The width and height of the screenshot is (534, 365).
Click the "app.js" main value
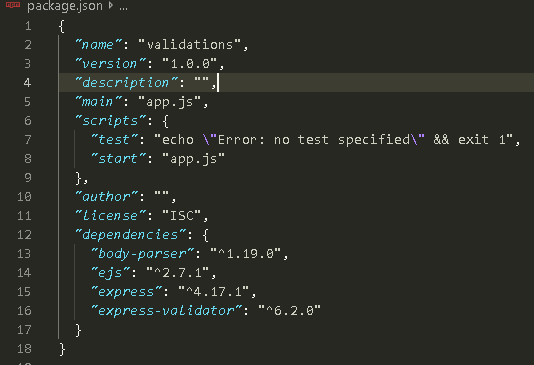coord(170,102)
